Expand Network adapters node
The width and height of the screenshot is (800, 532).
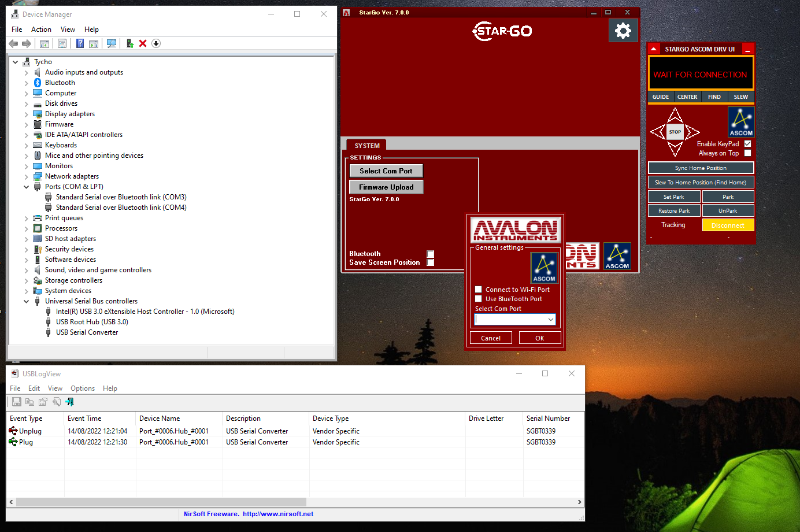click(26, 176)
